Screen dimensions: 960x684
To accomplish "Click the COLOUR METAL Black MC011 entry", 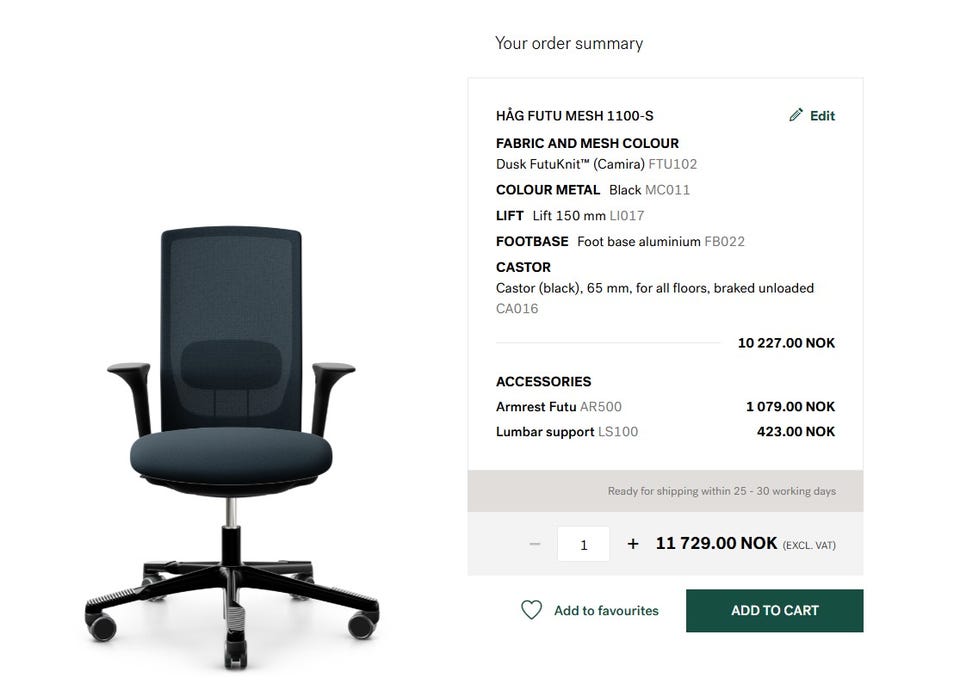I will coord(593,190).
